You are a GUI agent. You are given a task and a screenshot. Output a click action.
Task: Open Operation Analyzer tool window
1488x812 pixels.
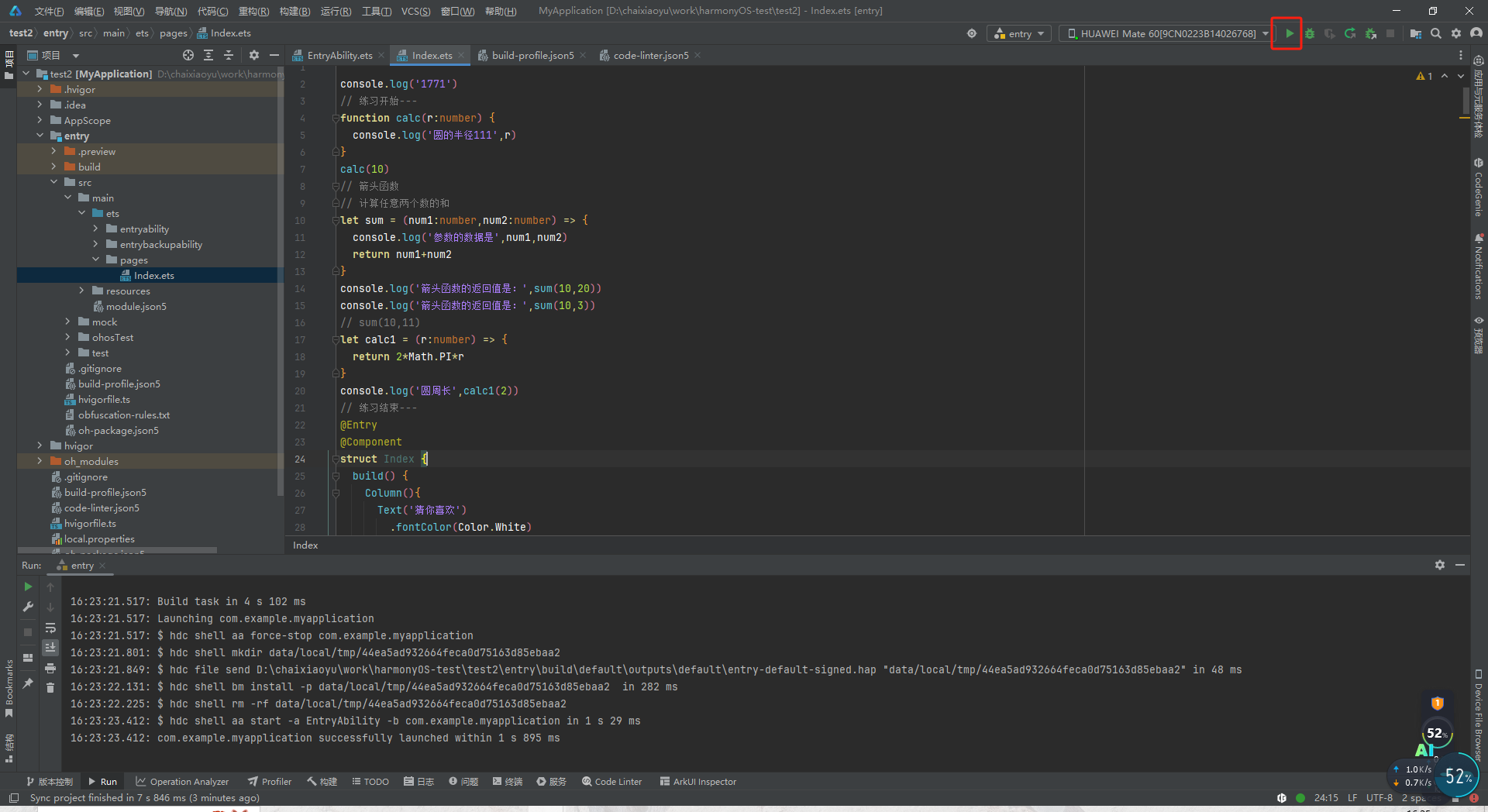click(182, 781)
